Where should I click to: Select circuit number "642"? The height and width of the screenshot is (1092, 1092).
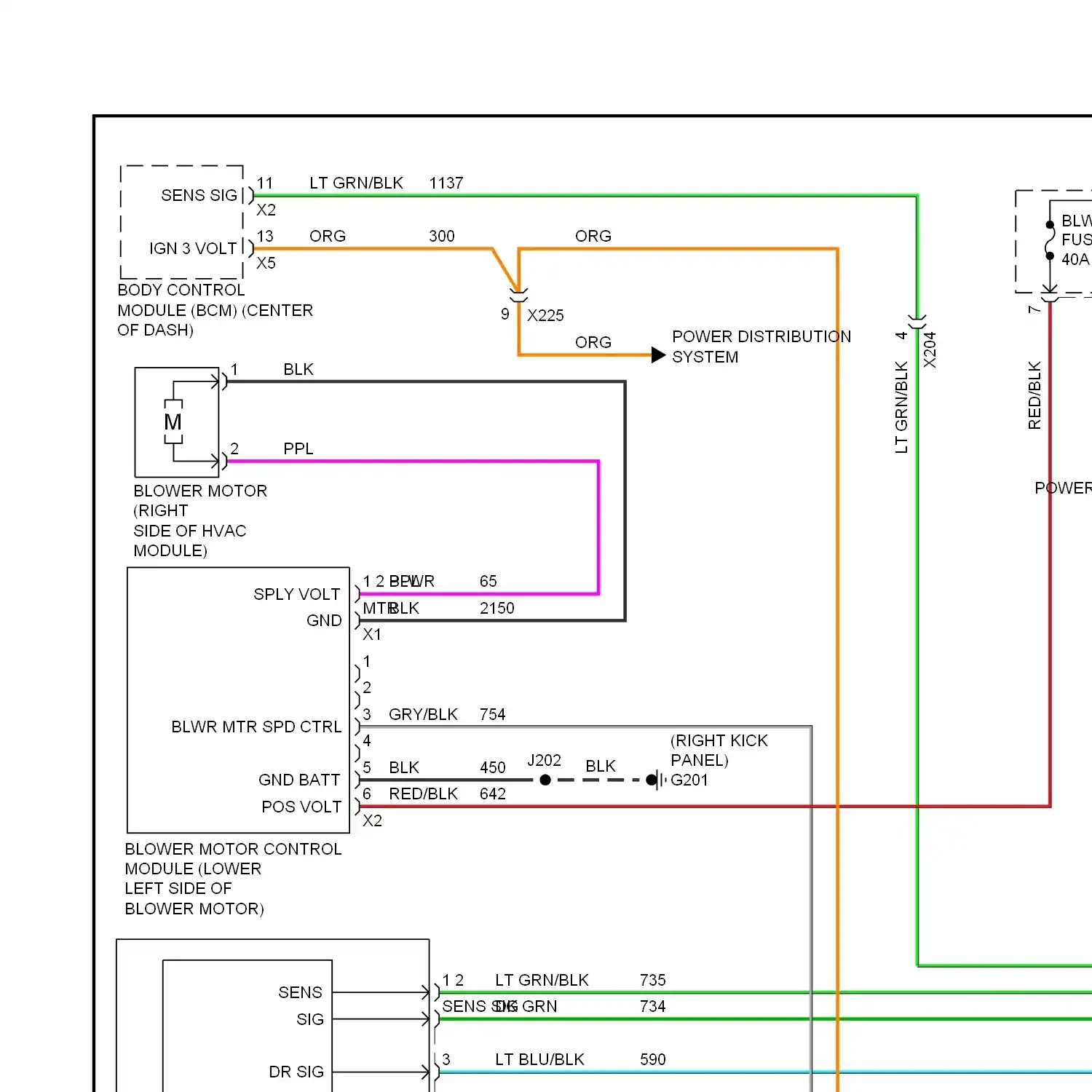pyautogui.click(x=493, y=794)
